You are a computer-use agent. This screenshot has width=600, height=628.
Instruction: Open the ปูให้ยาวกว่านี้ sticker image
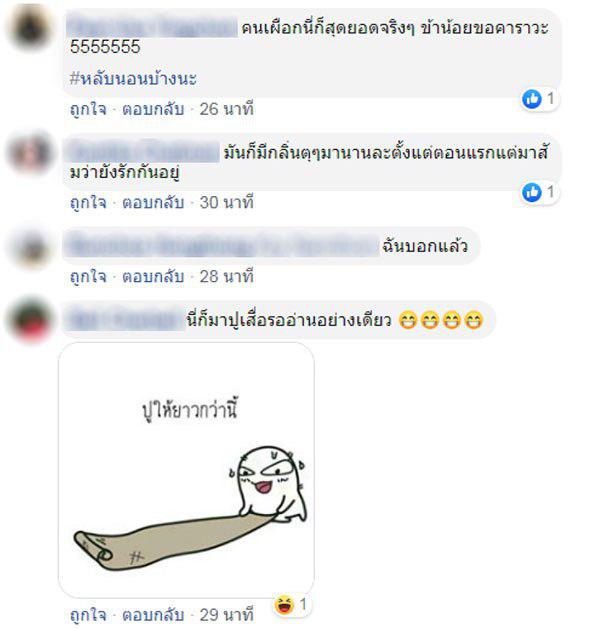click(x=186, y=470)
